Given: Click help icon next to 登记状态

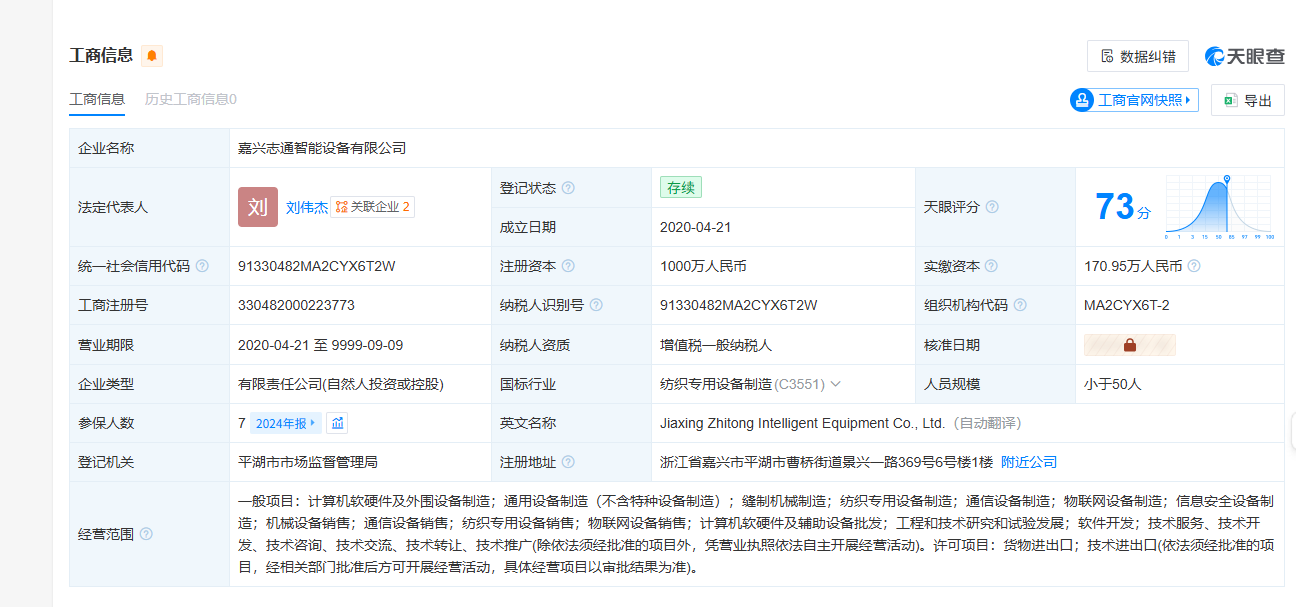Looking at the screenshot, I should click(x=568, y=188).
